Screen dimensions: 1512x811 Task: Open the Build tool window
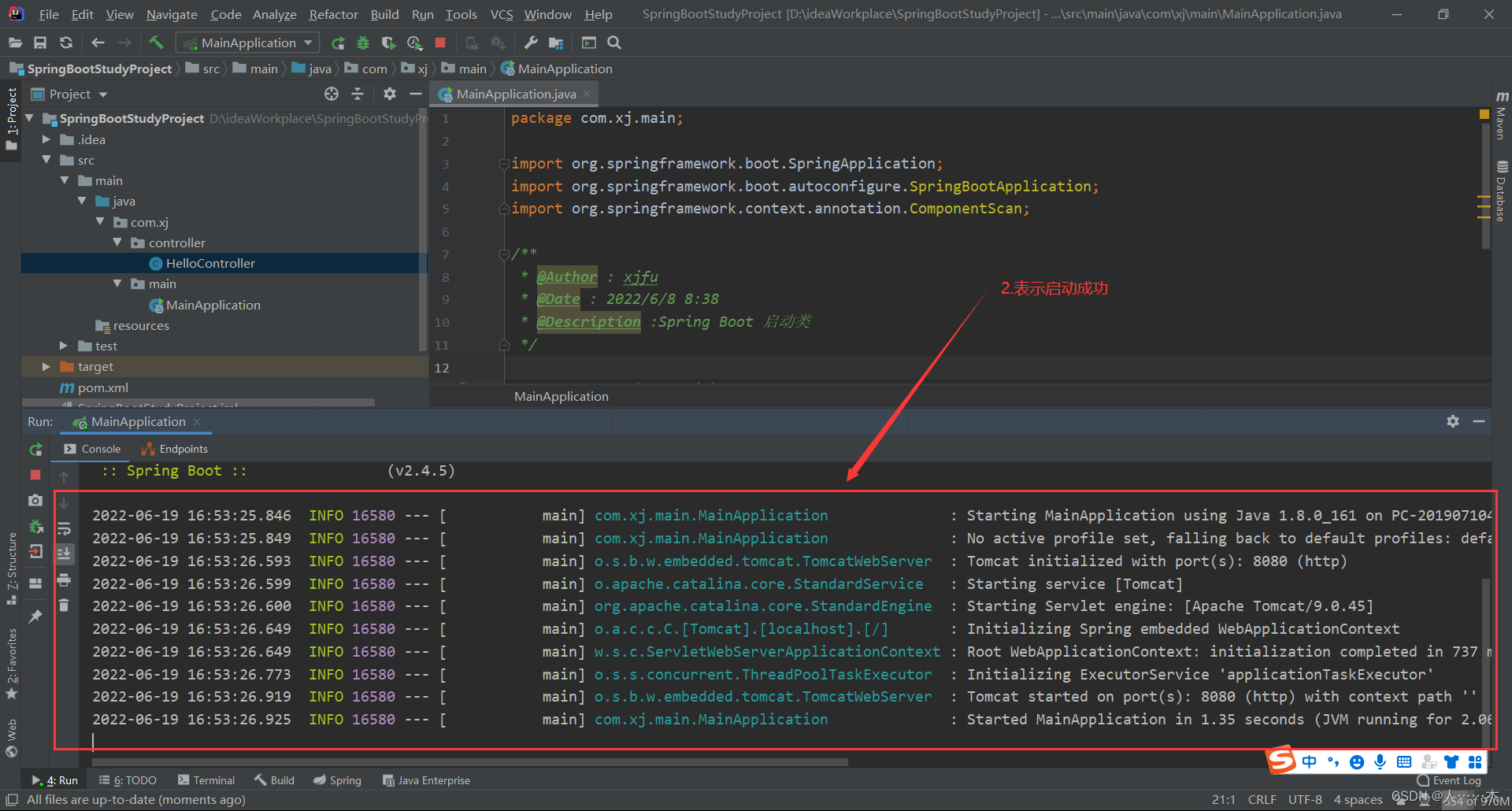tap(274, 780)
